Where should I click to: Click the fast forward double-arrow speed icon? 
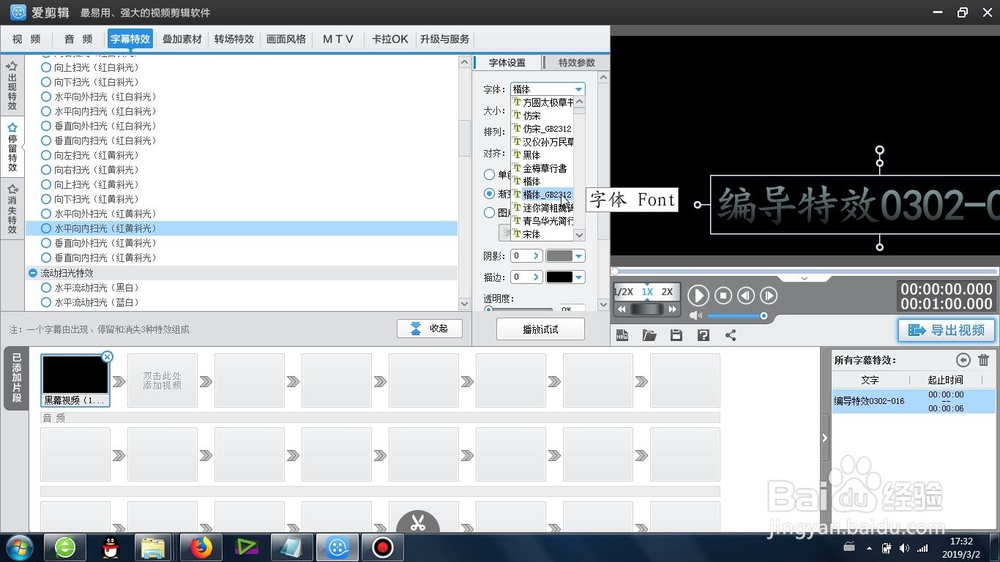[x=672, y=309]
